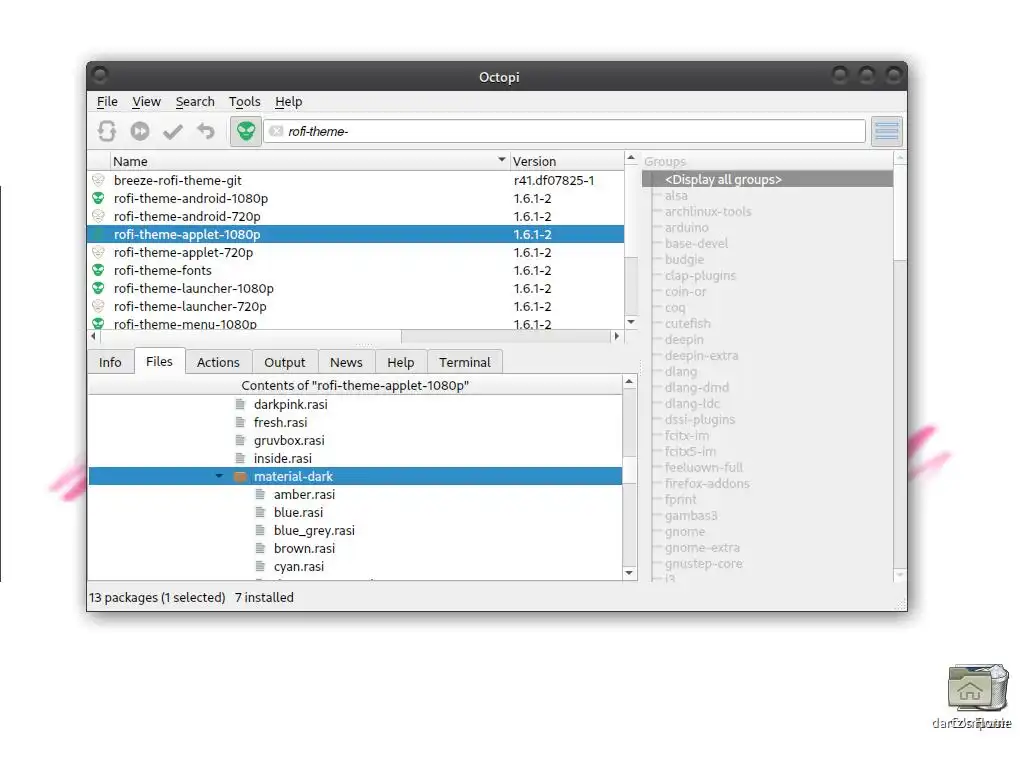Screen dimensions: 1024x768
Task: Select rofi-theme-android-1080p package
Action: [x=356, y=199]
